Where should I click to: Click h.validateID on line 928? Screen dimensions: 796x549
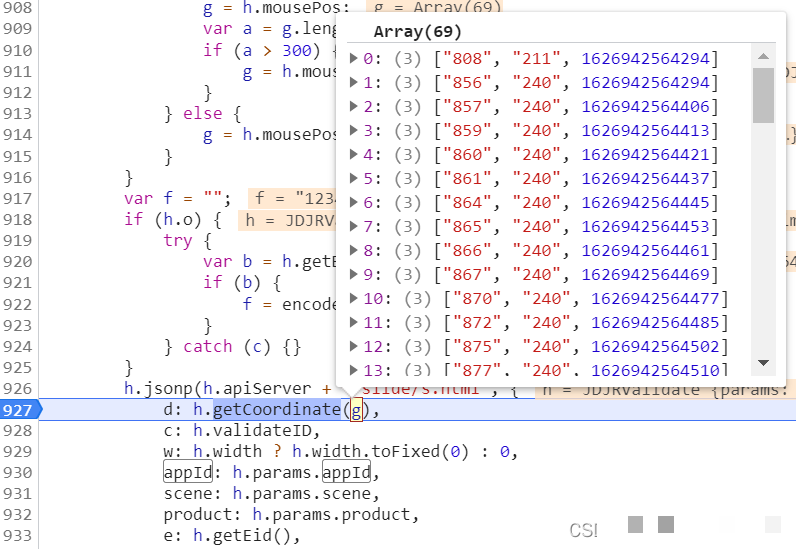(255, 430)
